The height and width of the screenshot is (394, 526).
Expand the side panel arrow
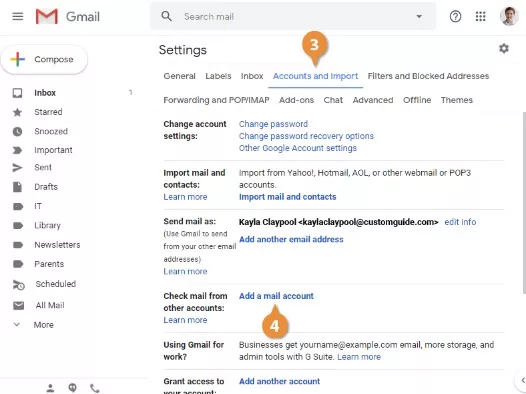[x=522, y=380]
